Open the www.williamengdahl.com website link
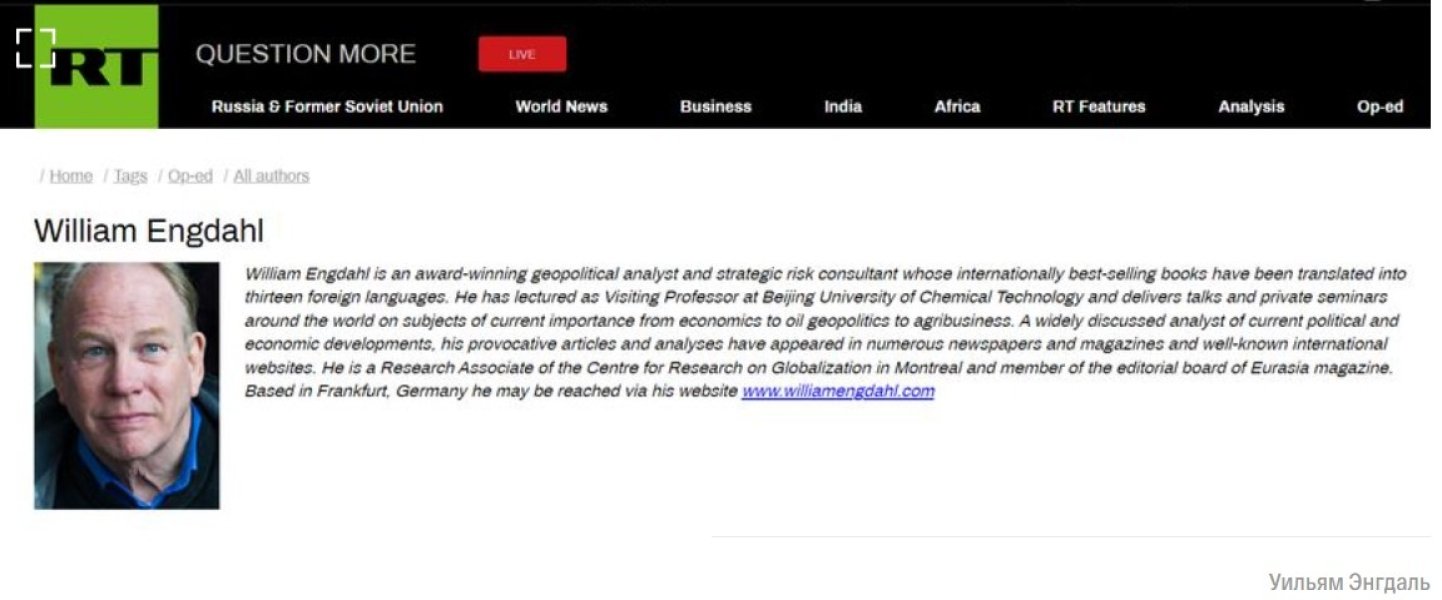The image size is (1442, 600). click(837, 391)
